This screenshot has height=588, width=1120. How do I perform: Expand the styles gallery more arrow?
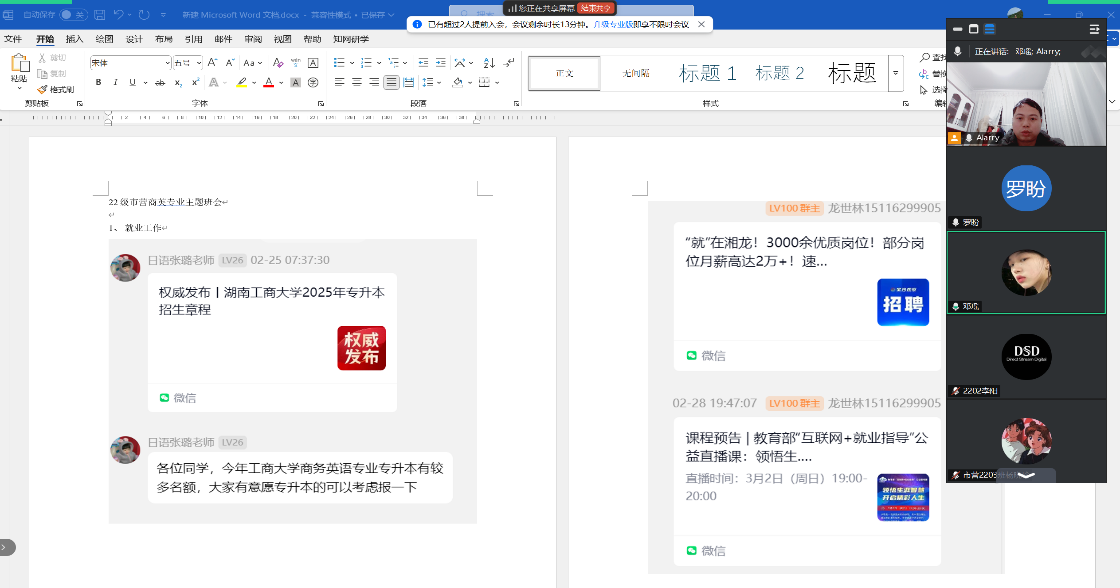[x=895, y=73]
